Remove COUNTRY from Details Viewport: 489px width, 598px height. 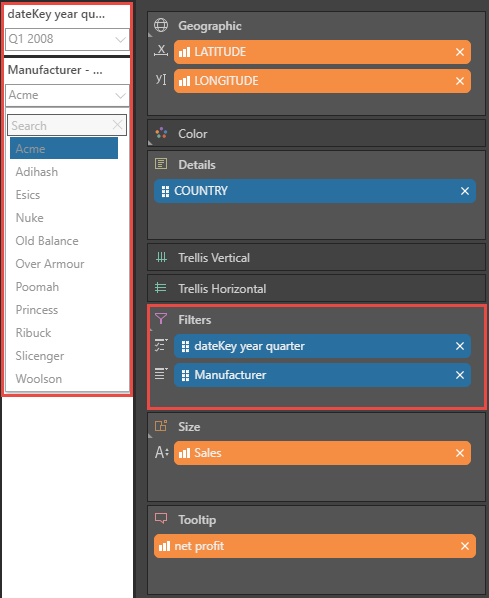[465, 191]
